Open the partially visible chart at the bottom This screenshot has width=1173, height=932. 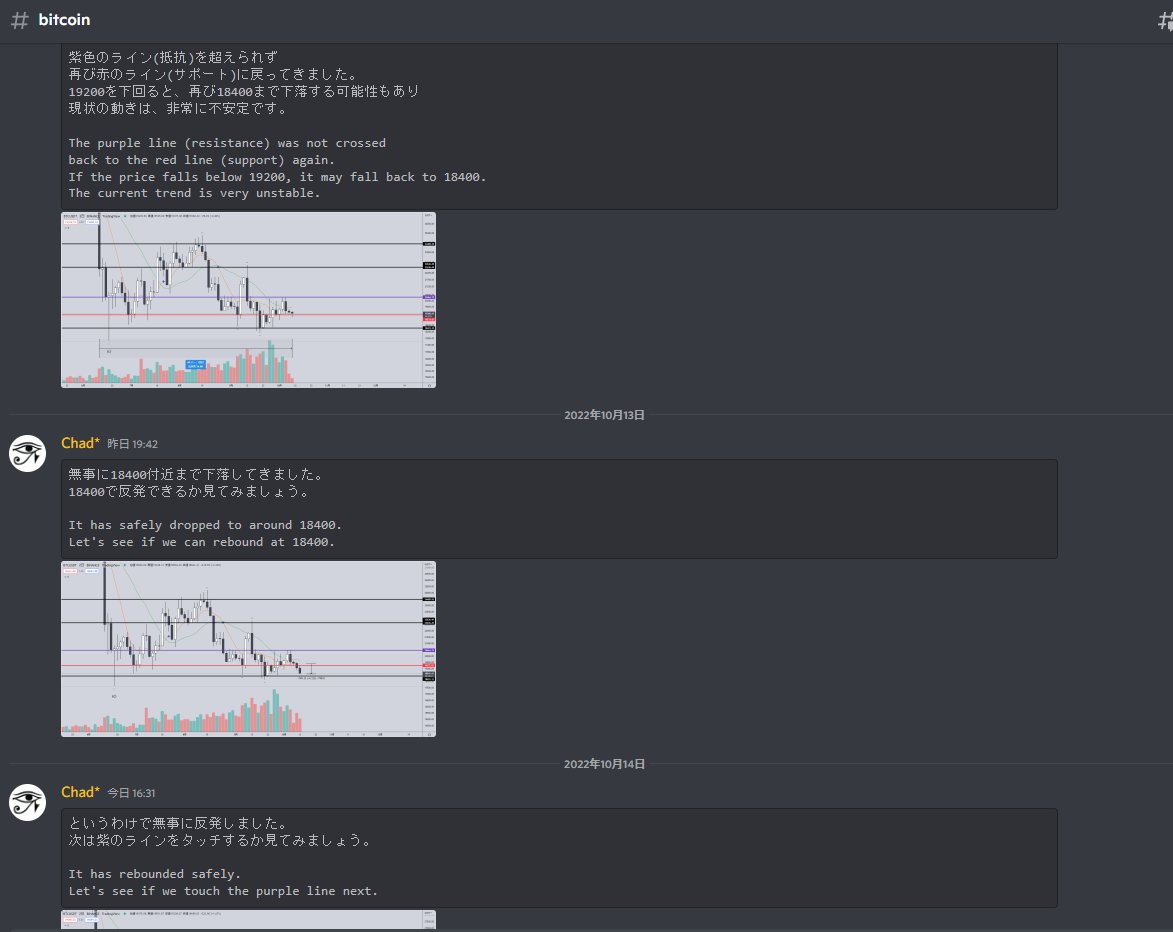[248, 920]
